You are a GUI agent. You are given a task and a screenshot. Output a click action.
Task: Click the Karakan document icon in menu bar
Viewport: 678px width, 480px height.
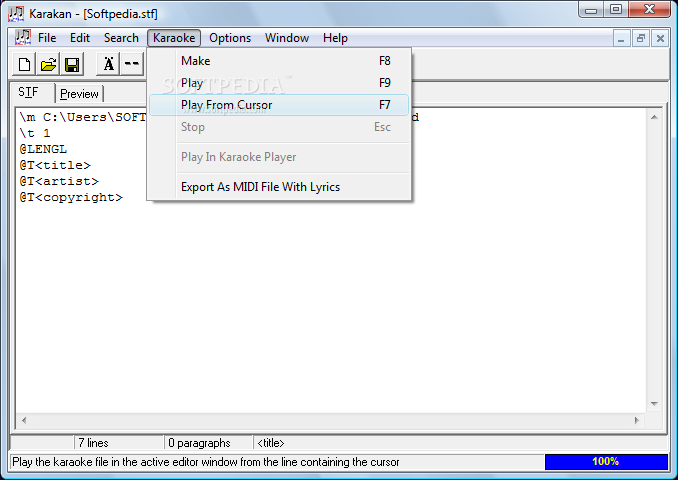click(x=23, y=38)
